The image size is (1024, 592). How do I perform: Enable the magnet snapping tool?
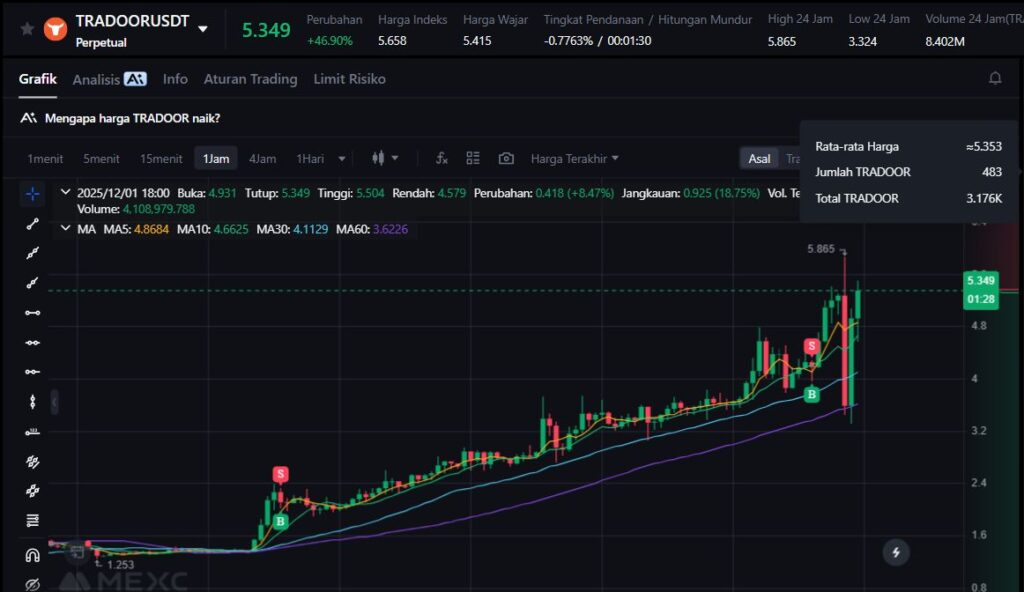pyautogui.click(x=33, y=555)
